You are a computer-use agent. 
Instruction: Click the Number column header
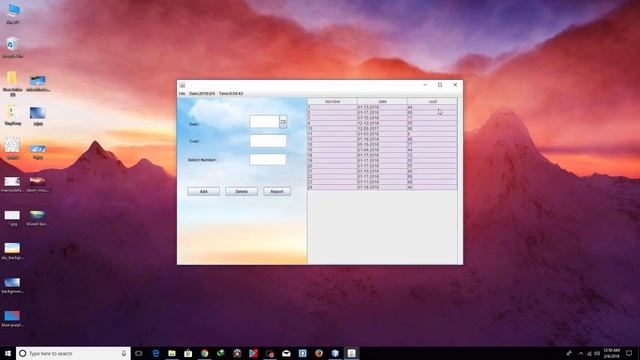[x=332, y=101]
